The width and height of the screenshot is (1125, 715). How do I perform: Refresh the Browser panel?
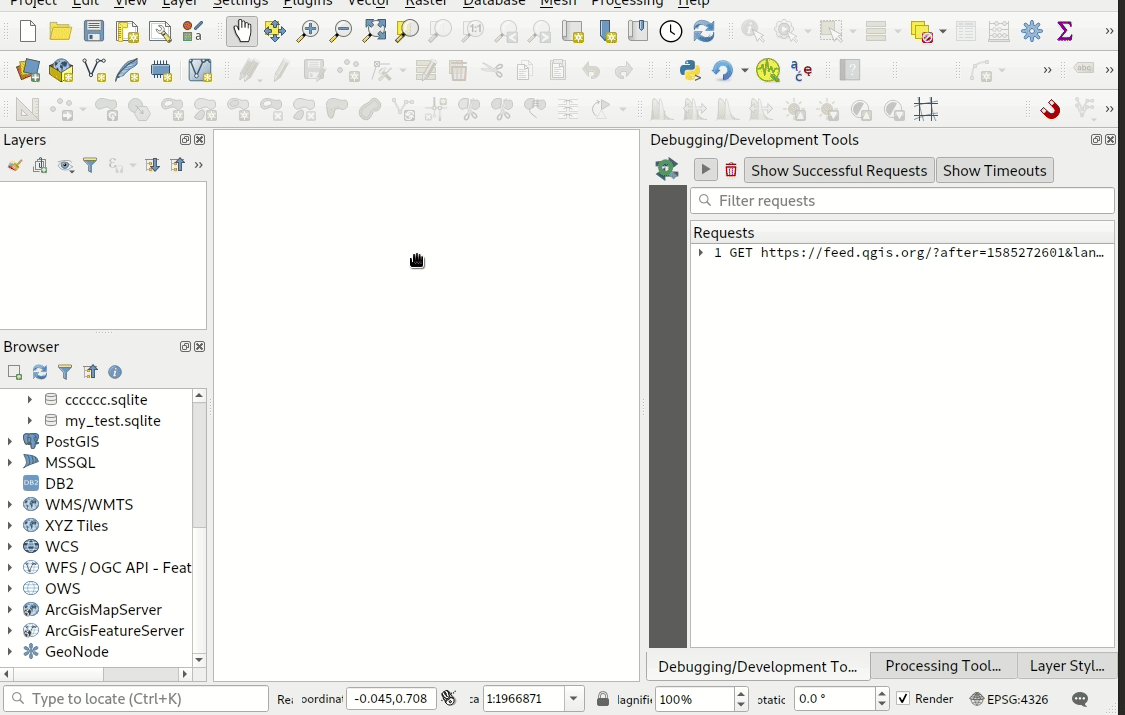pos(40,372)
